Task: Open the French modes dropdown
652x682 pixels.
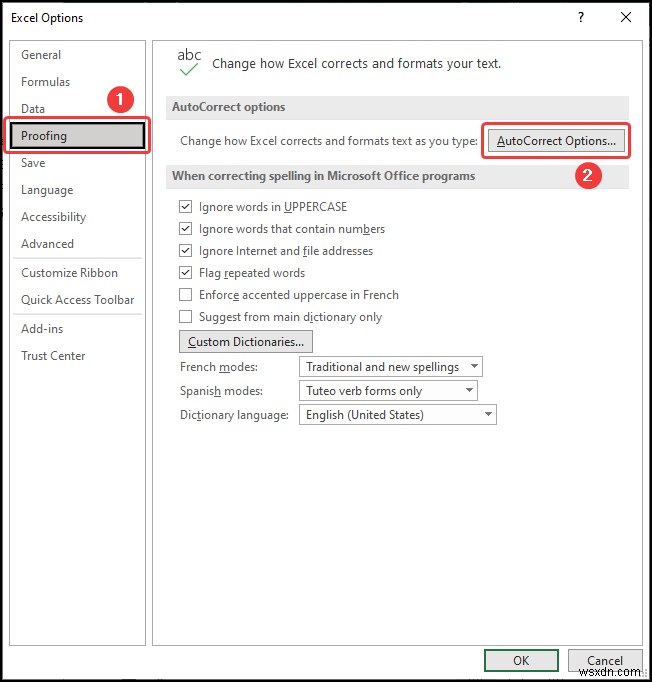Action: tap(391, 367)
